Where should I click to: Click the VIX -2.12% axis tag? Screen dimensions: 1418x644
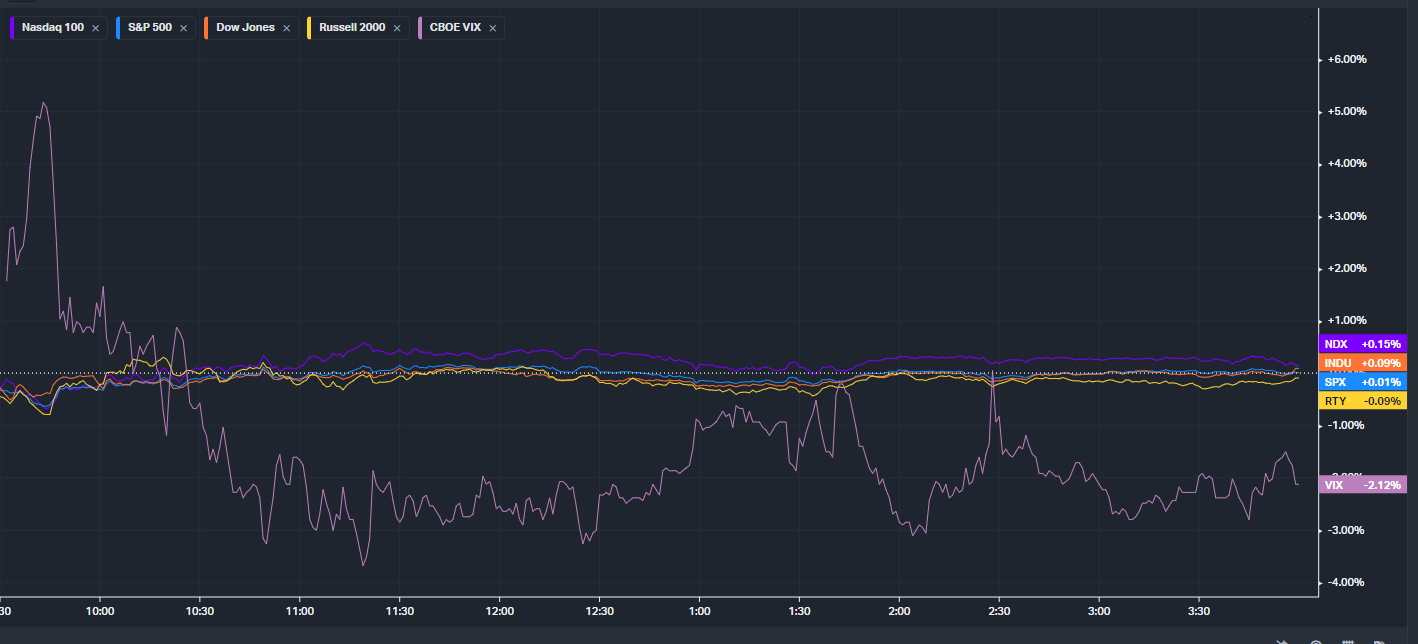(x=1363, y=485)
